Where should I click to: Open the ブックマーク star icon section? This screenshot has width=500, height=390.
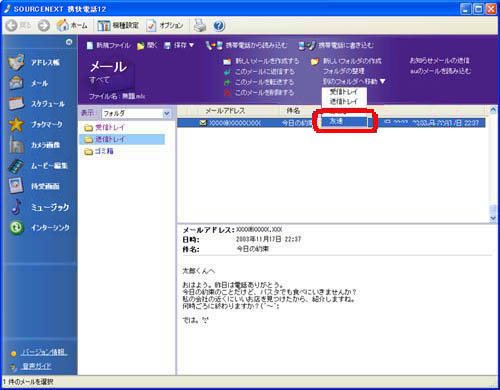click(35, 124)
